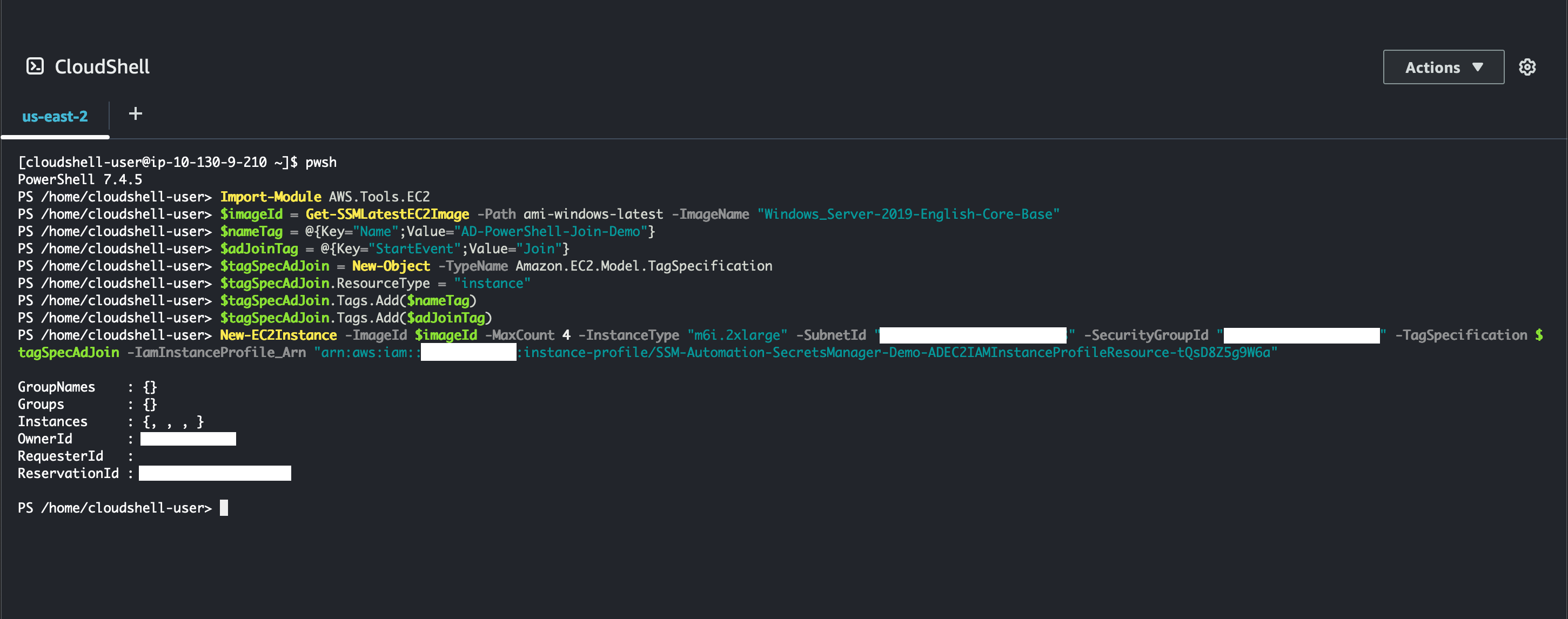Place cursor at the blinking terminal prompt
Viewport: 1568px width, 619px height.
(x=224, y=508)
